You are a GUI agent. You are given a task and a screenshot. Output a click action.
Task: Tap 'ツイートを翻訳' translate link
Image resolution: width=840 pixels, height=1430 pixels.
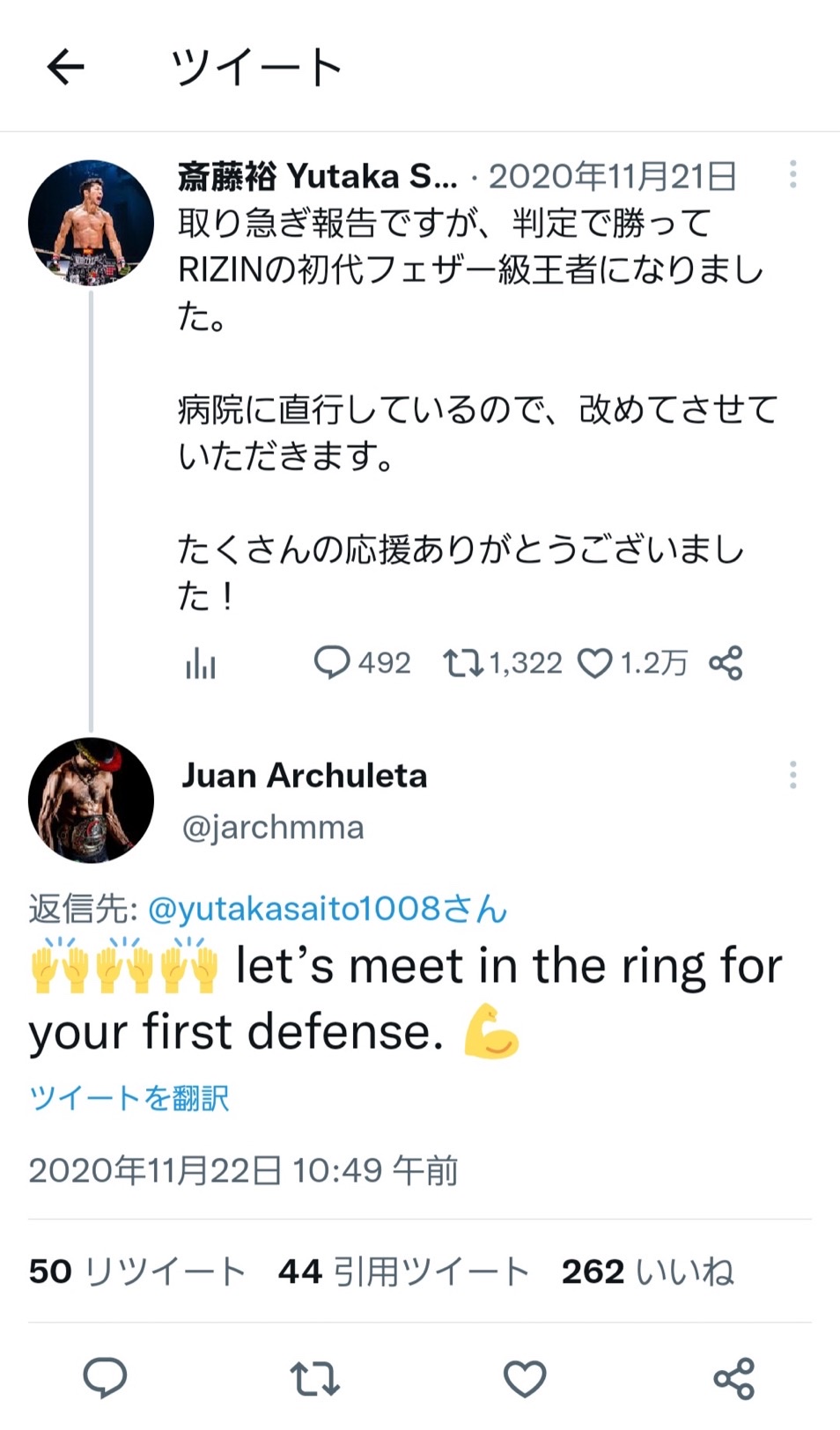[129, 1098]
